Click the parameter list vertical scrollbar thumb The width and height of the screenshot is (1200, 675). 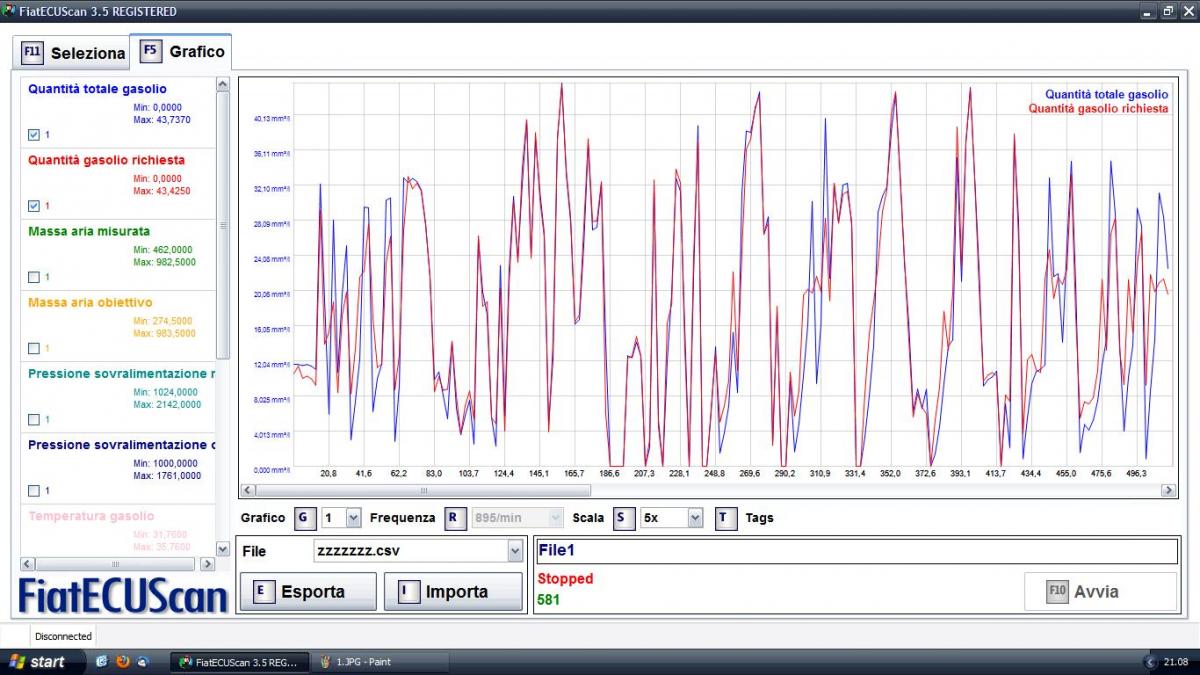coord(223,225)
